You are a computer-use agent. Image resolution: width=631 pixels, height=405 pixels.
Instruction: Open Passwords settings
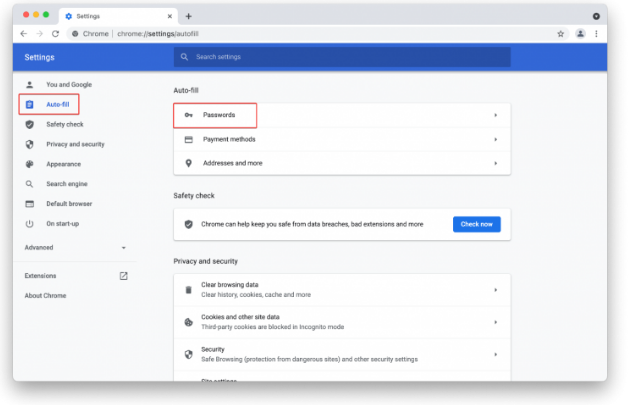[x=342, y=115]
